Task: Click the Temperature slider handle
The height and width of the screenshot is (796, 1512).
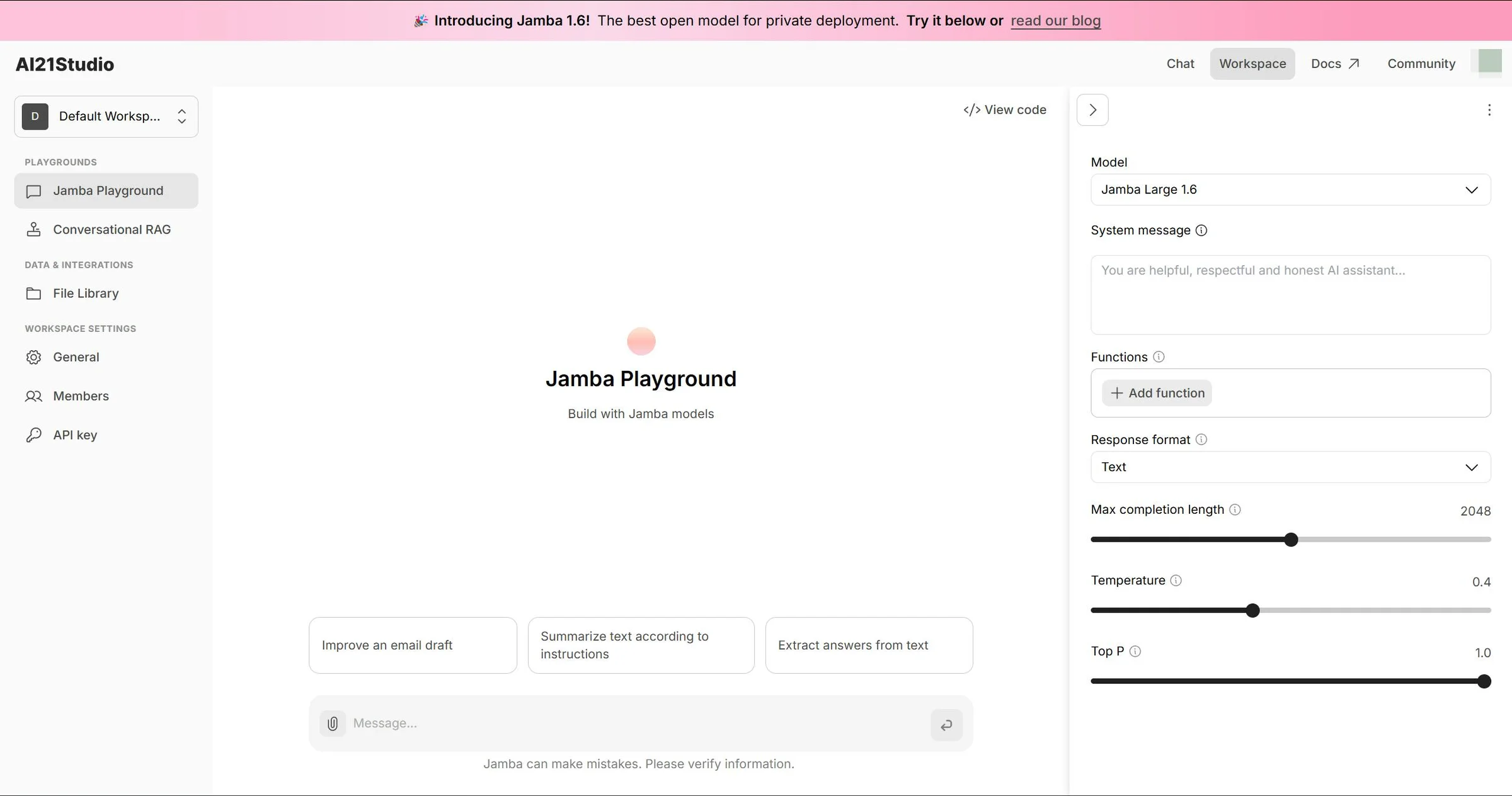Action: [1252, 611]
